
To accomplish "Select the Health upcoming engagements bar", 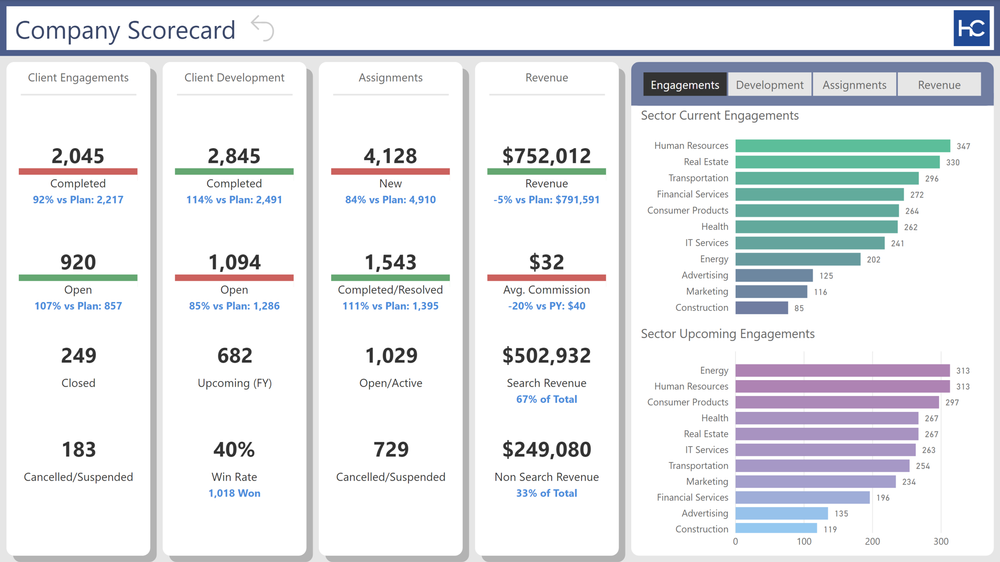I will tap(827, 418).
